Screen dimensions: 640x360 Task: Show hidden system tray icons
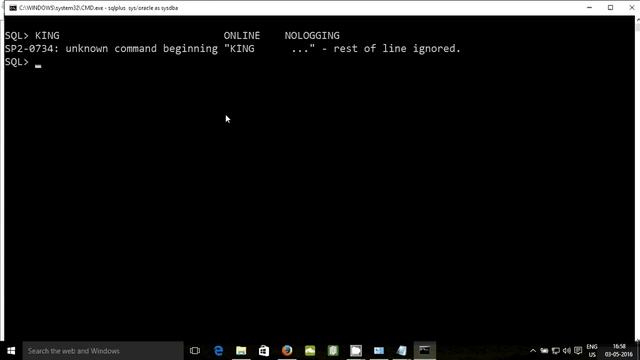point(533,351)
